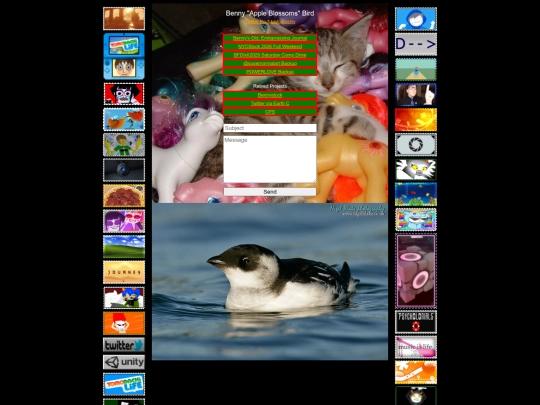Select the flat Tomodachi Life logo stamp

[x=124, y=384]
